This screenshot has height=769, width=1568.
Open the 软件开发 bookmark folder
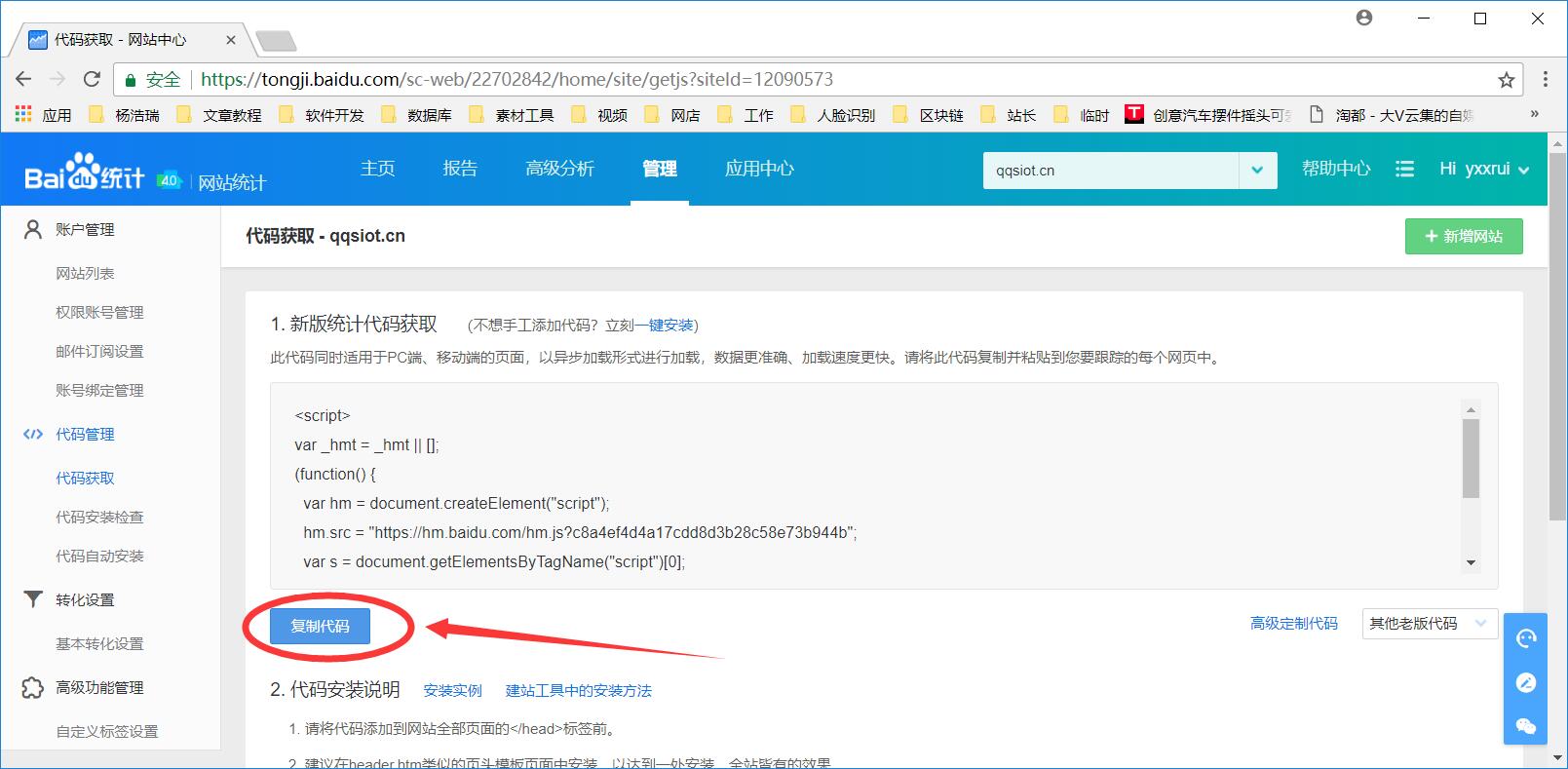tap(322, 114)
